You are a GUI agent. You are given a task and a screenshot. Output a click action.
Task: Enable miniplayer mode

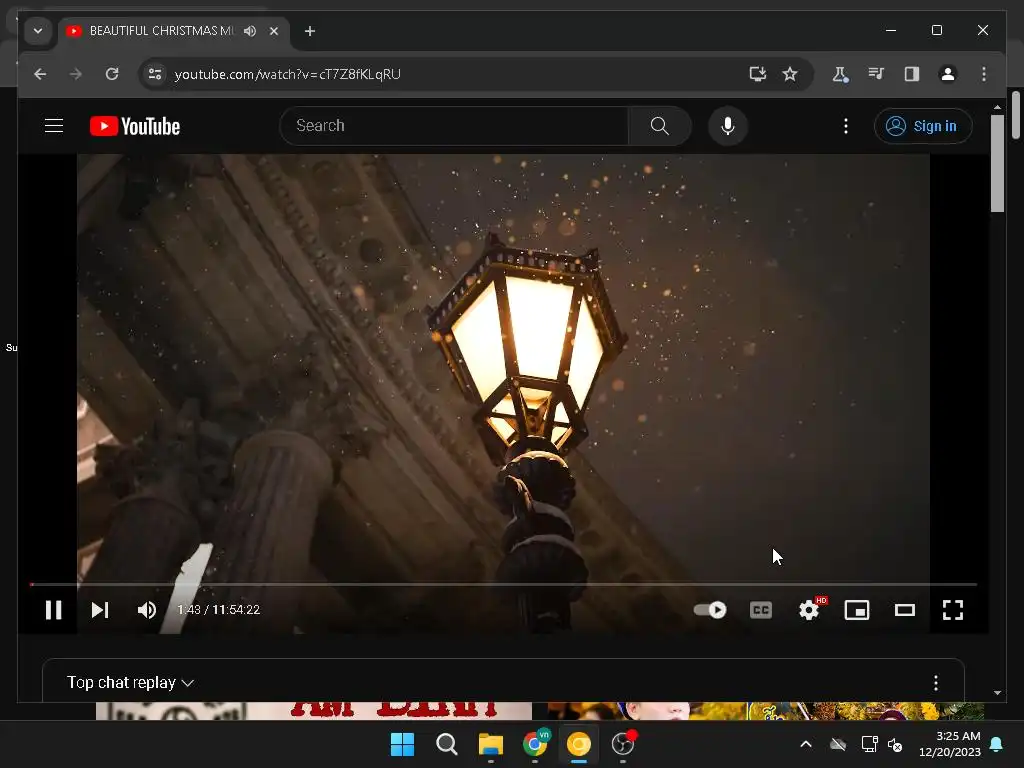pyautogui.click(x=857, y=610)
